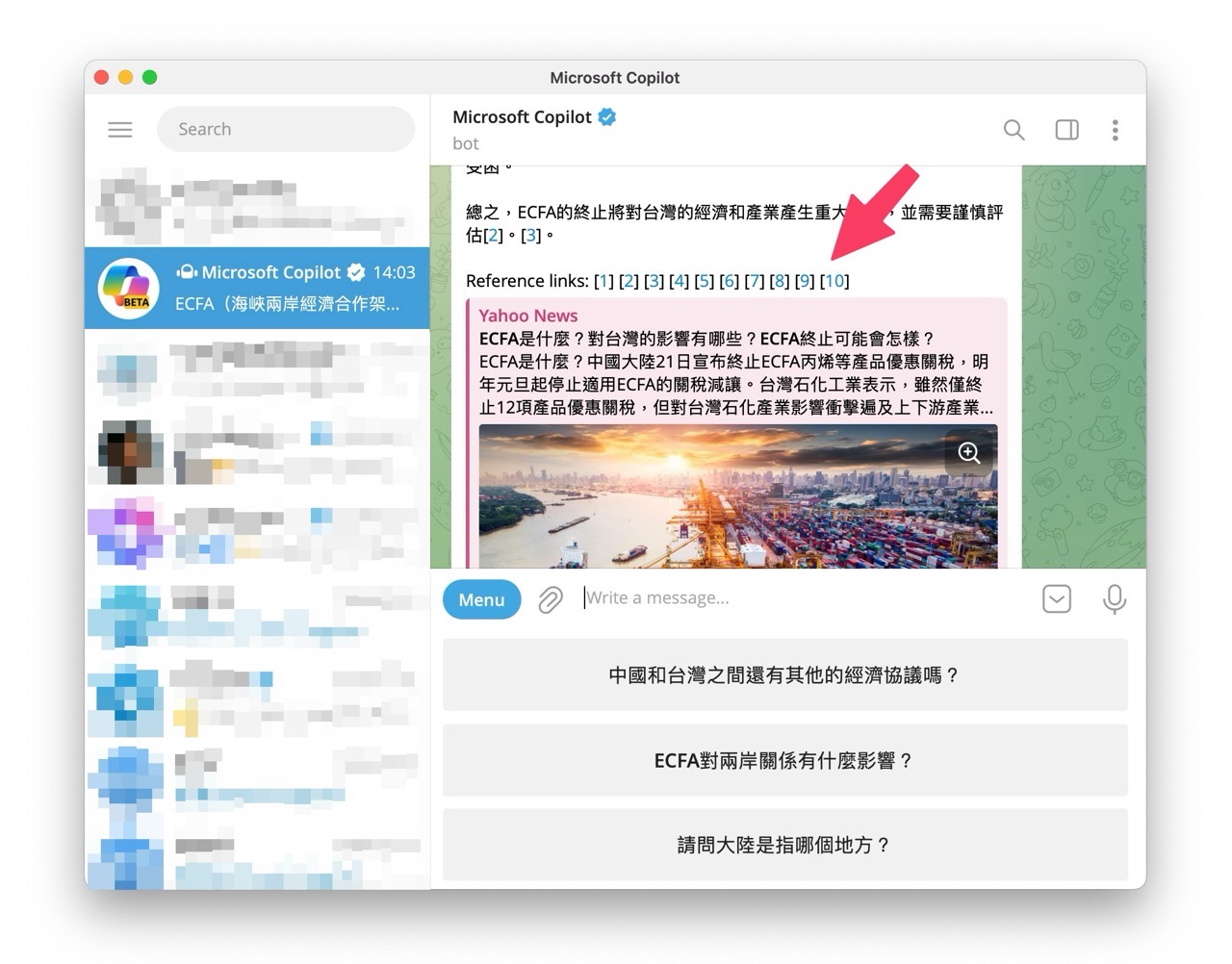The height and width of the screenshot is (964, 1232).
Task: Open the Yahoo News preview title
Action: [x=527, y=316]
